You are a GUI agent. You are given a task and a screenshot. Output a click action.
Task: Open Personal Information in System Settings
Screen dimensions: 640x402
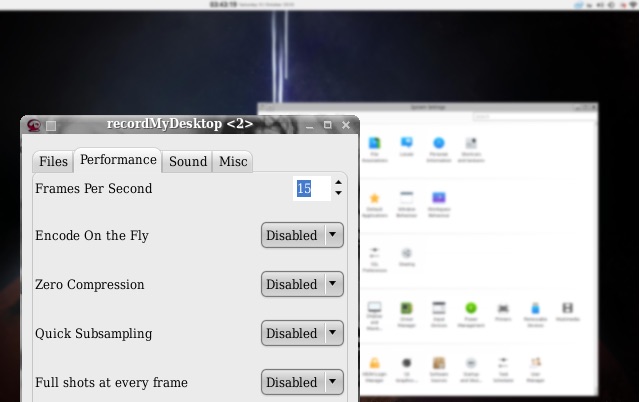(439, 149)
